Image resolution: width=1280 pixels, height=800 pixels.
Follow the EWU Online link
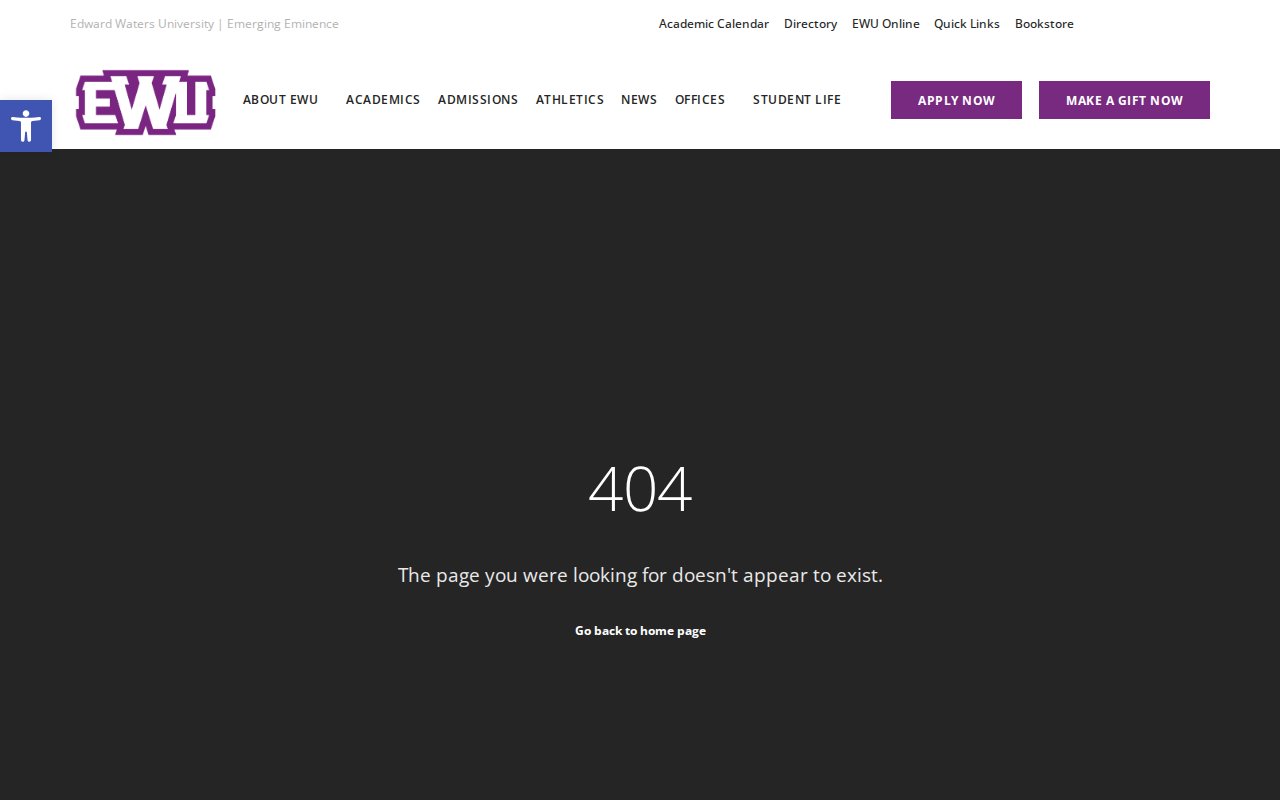coord(885,24)
